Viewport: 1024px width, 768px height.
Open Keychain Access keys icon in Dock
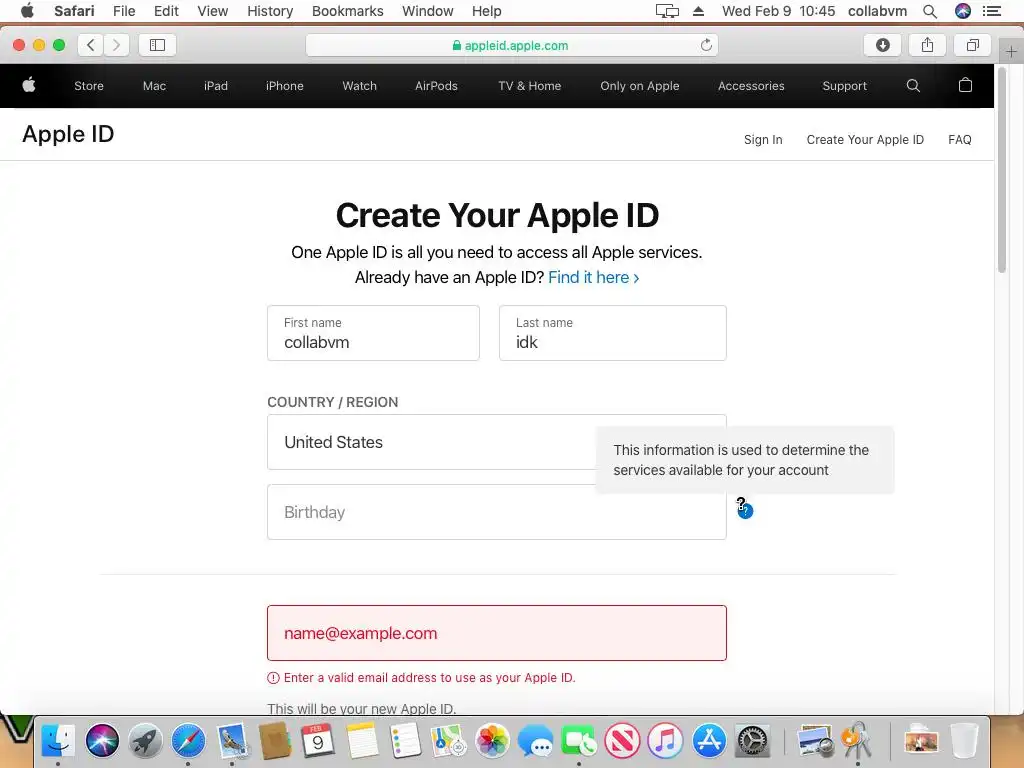[857, 741]
